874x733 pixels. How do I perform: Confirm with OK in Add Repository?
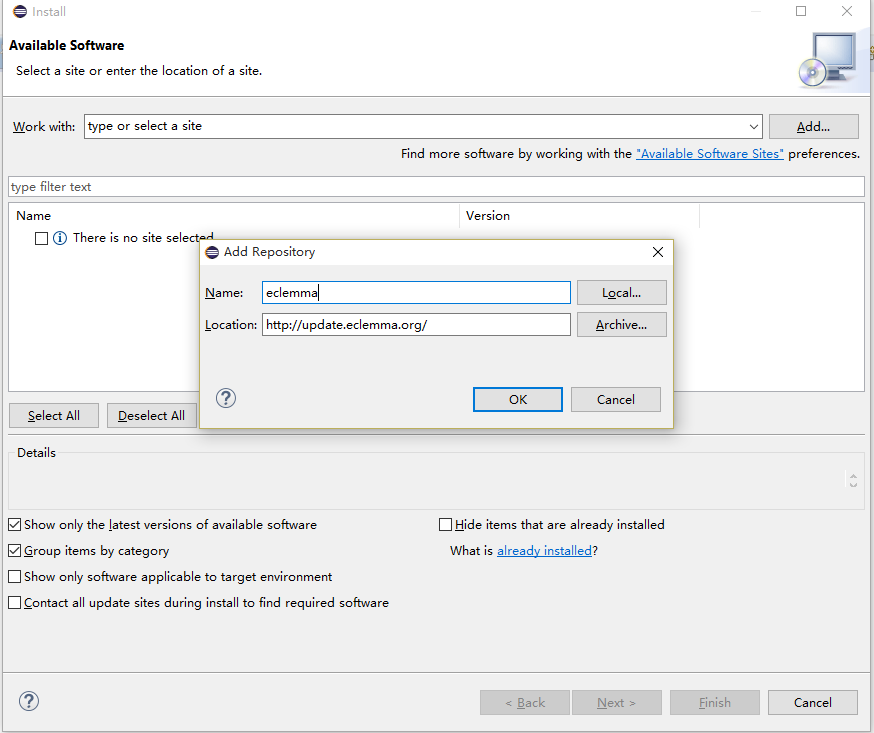click(518, 400)
